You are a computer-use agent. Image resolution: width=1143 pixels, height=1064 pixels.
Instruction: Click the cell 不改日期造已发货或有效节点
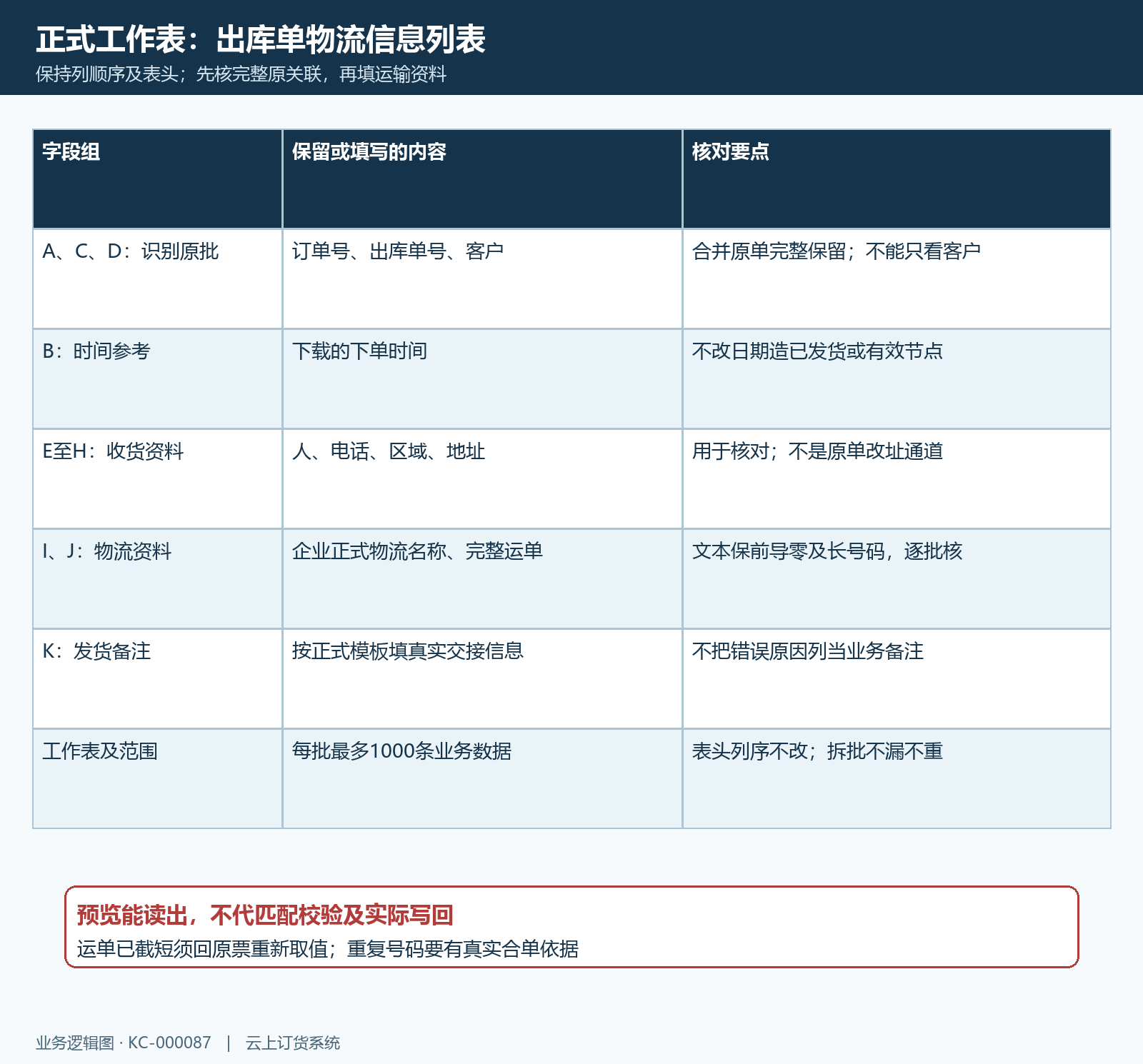tap(897, 379)
